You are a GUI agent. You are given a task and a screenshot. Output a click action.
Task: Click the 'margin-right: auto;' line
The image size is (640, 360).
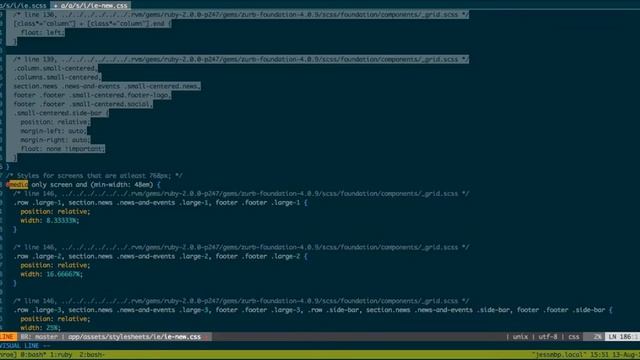(55, 140)
